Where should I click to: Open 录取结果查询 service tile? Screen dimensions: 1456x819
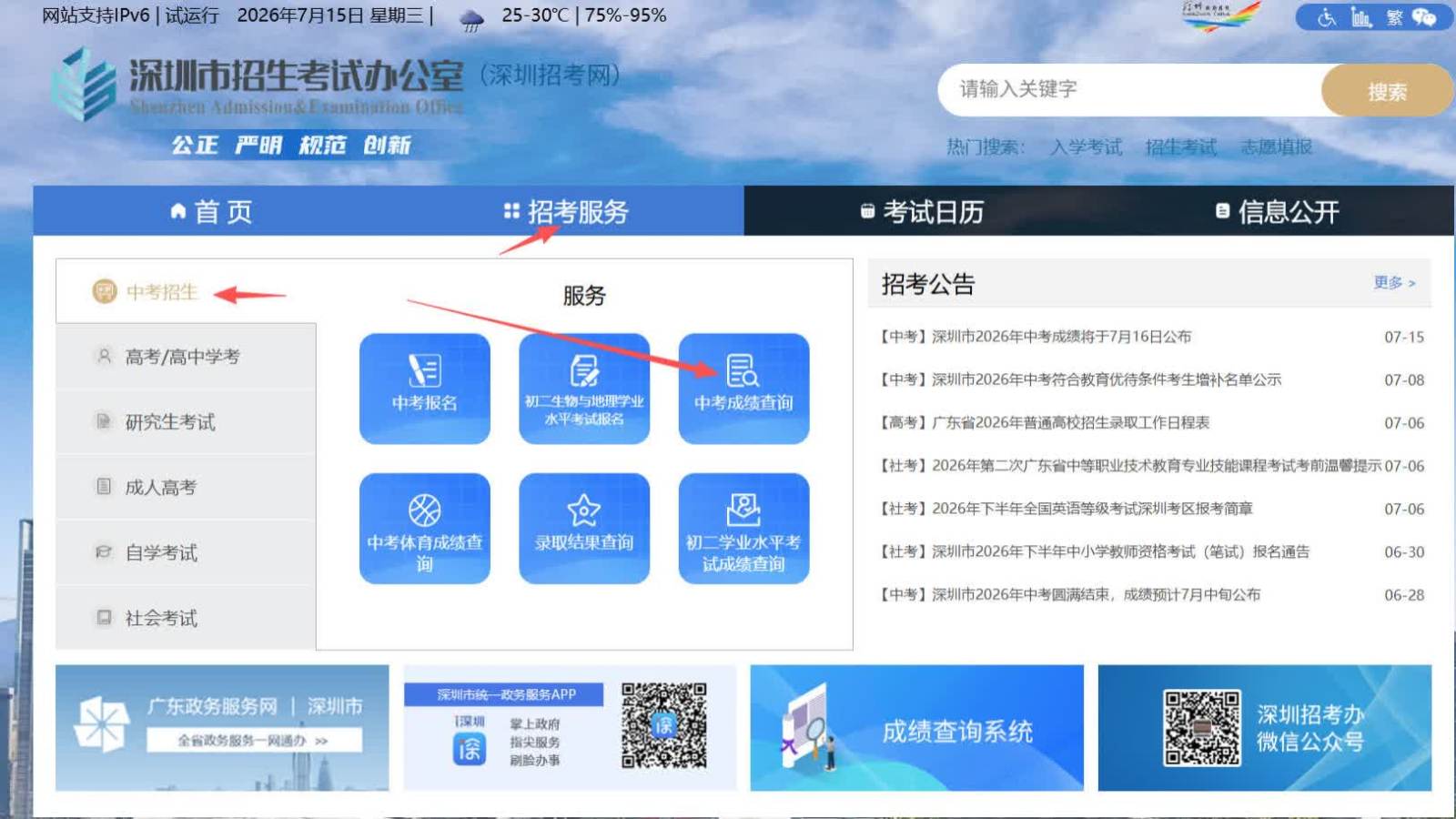point(584,528)
